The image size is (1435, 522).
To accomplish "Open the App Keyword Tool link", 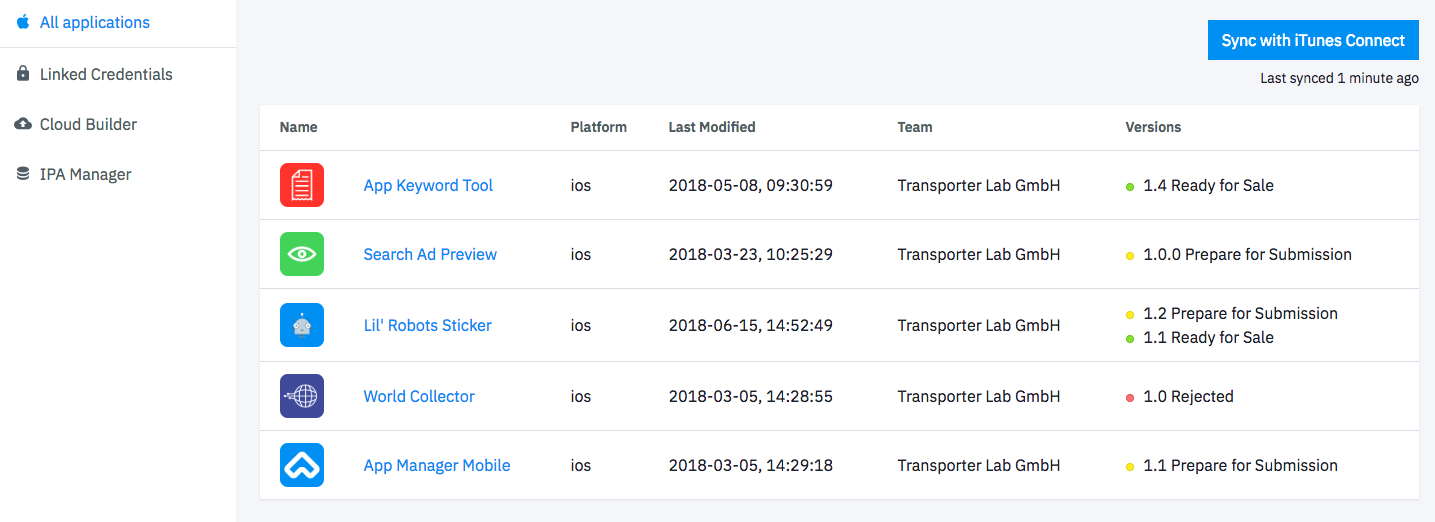I will pos(428,185).
